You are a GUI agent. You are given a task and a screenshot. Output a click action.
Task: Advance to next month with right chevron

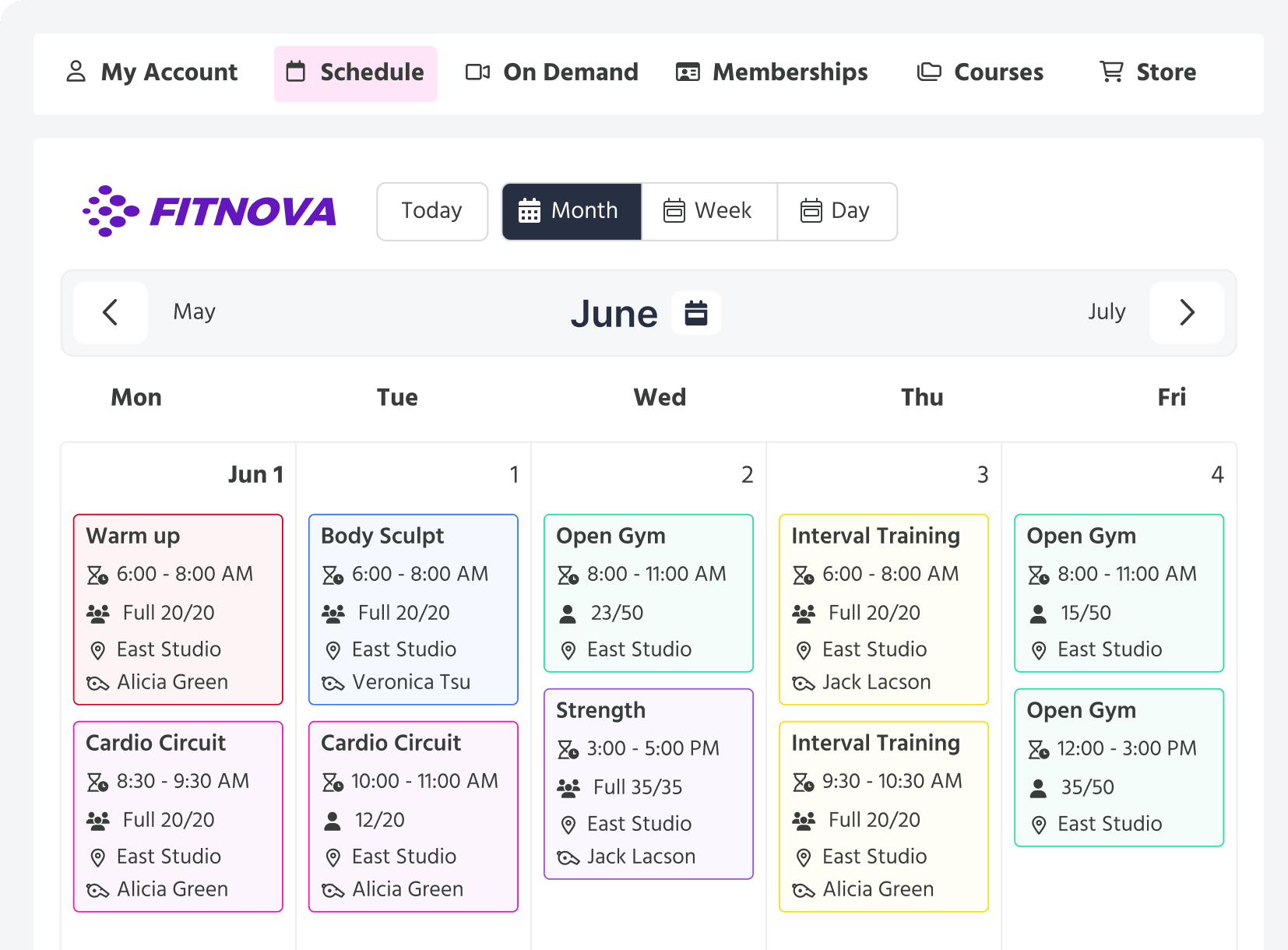(x=1186, y=312)
